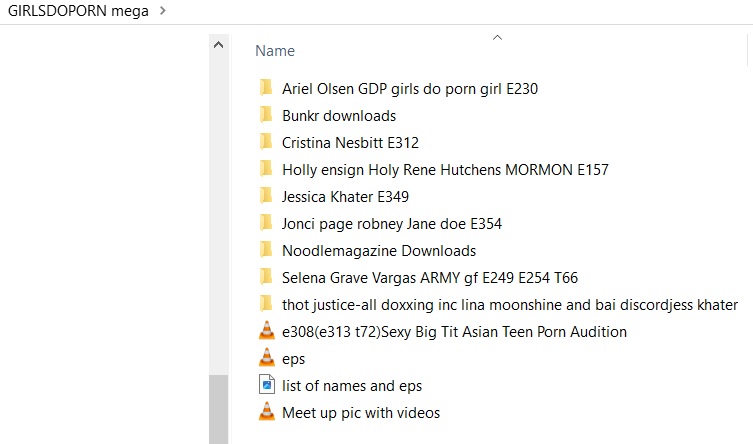Select the 'Bunkr downloads' folder name

(339, 116)
